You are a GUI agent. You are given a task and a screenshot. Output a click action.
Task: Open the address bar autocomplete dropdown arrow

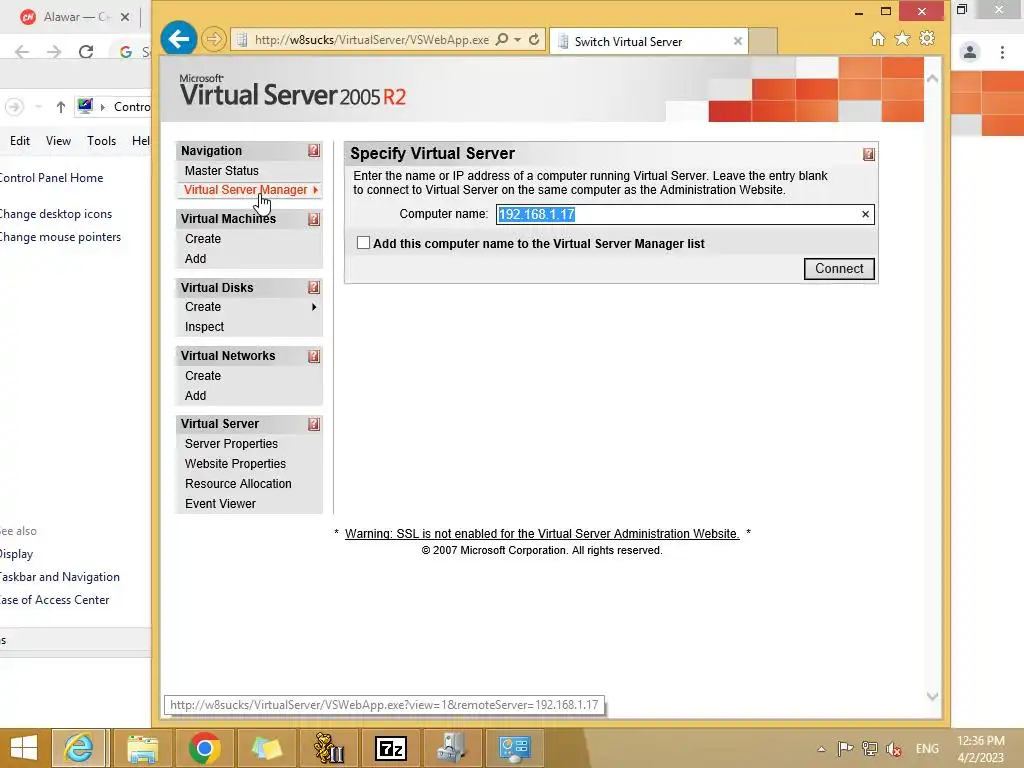click(x=517, y=39)
